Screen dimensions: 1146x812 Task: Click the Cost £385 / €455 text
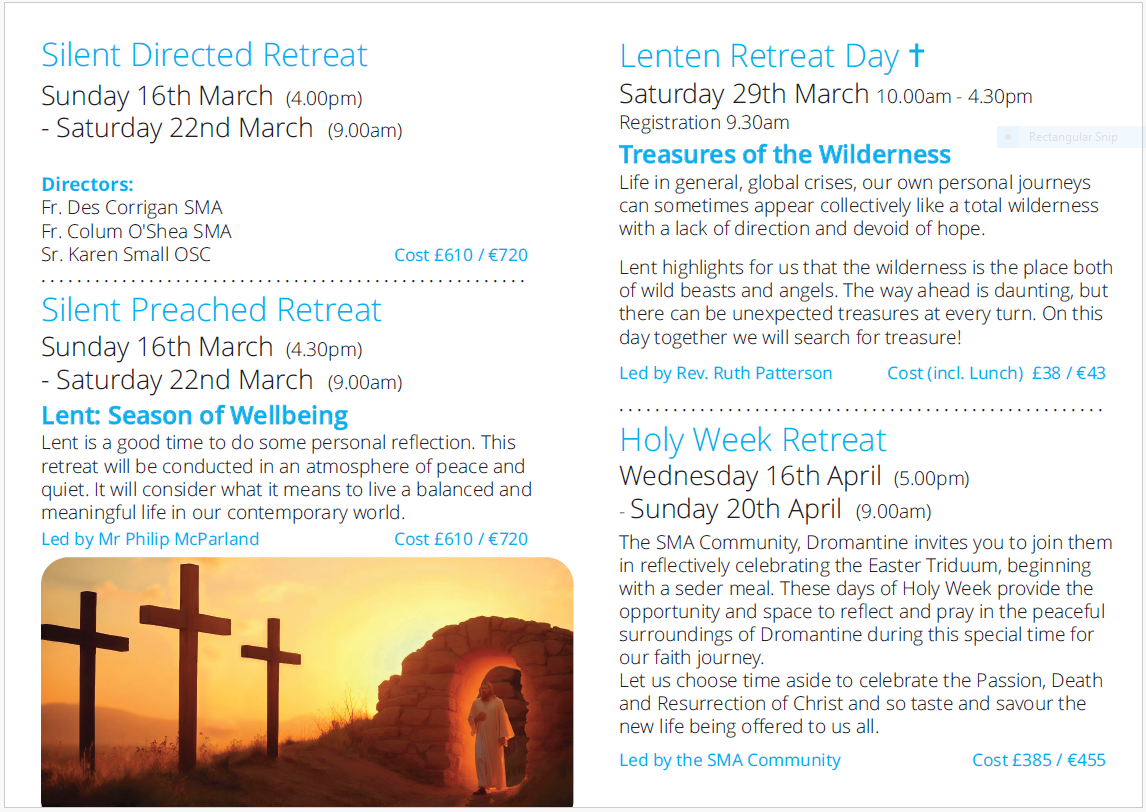(x=1038, y=760)
